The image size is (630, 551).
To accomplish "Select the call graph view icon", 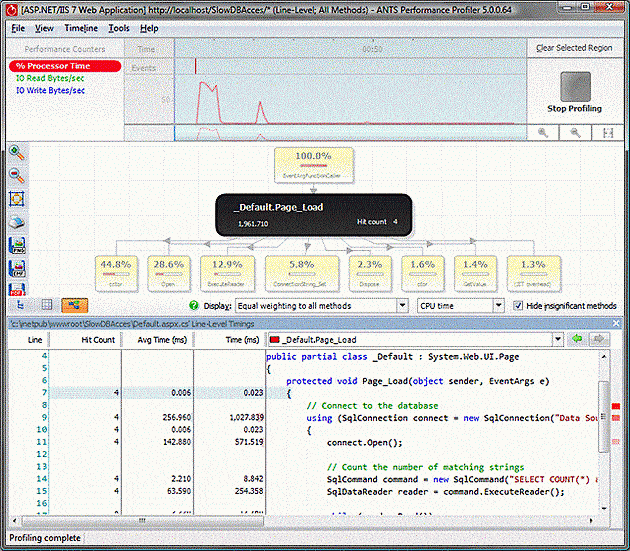I will (74, 305).
